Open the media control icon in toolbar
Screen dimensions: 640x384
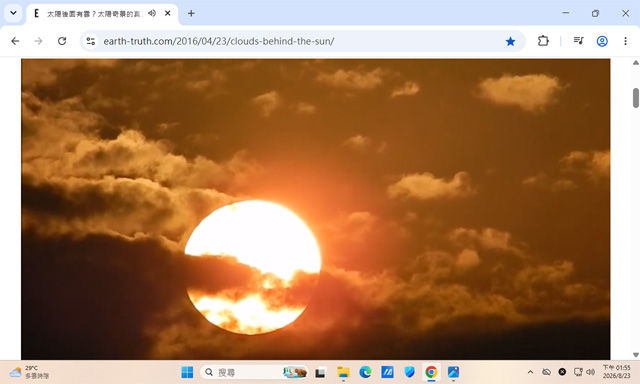coord(578,41)
